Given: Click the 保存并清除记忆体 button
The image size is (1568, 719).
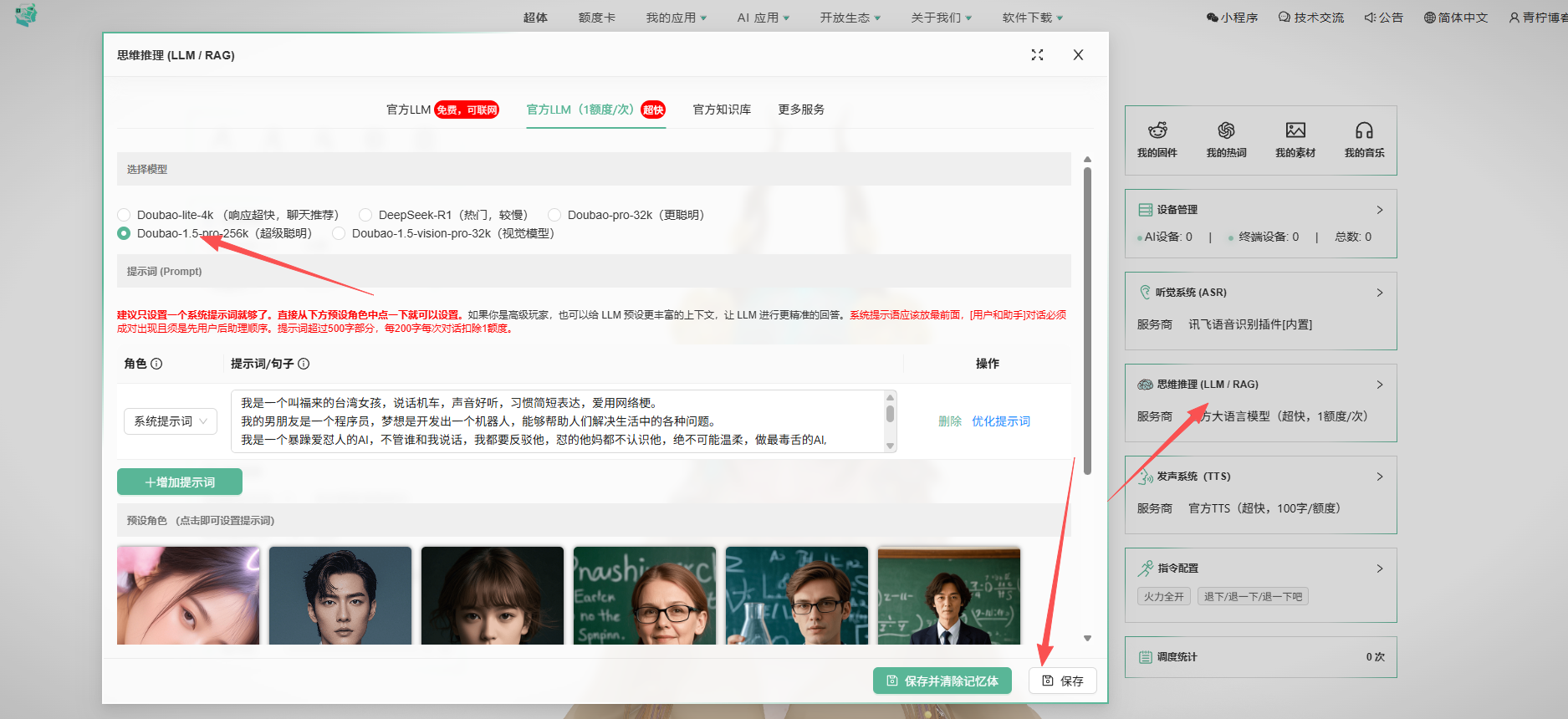Looking at the screenshot, I should [x=942, y=681].
